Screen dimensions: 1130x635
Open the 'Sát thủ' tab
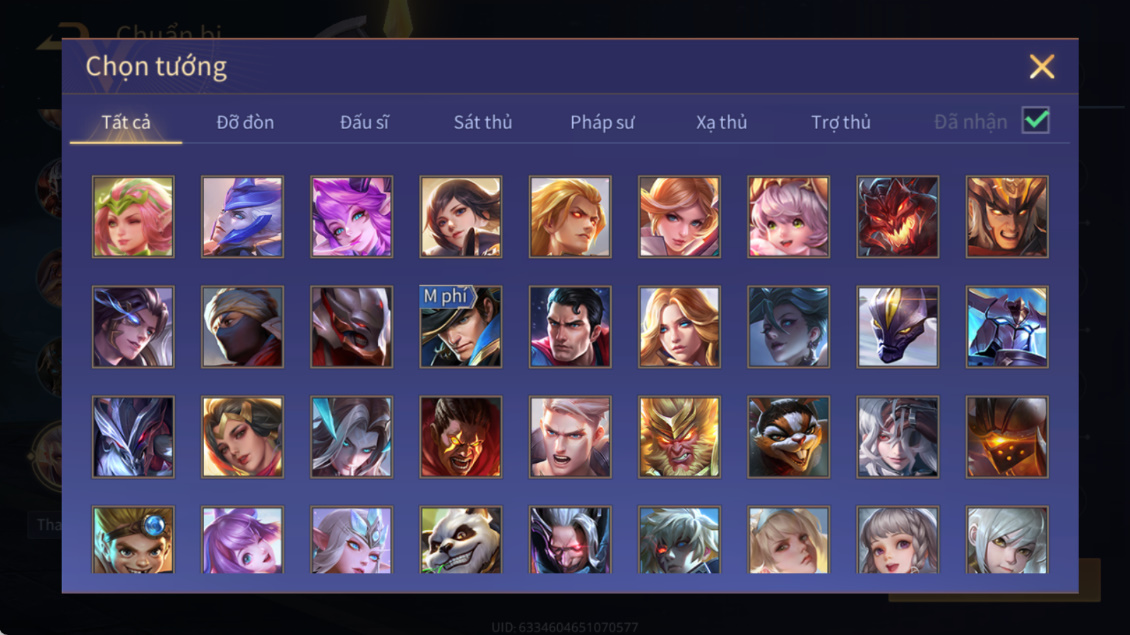click(x=483, y=122)
